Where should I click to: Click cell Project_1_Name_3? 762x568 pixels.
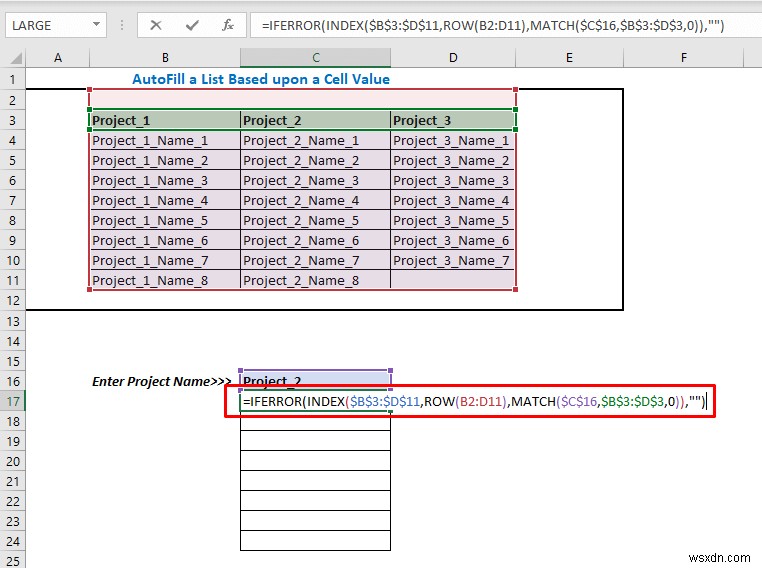[165, 180]
